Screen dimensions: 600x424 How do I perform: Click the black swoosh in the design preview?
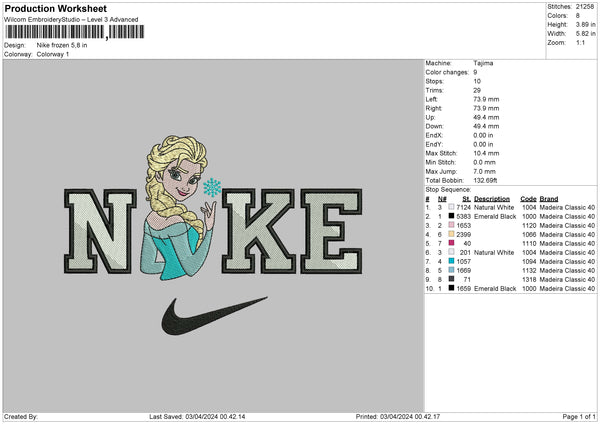[214, 316]
